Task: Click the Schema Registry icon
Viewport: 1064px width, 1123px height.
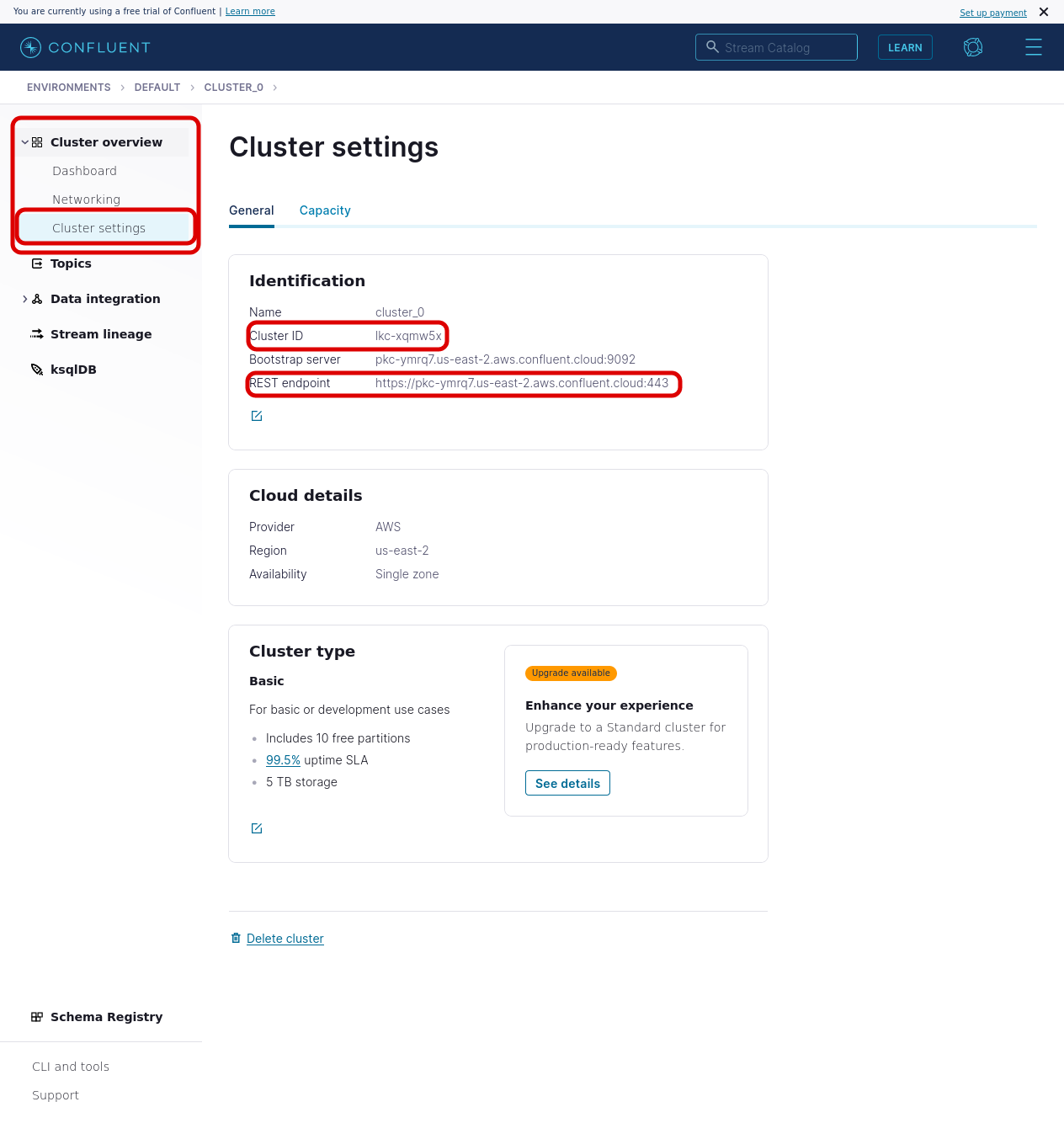Action: pyautogui.click(x=36, y=1017)
